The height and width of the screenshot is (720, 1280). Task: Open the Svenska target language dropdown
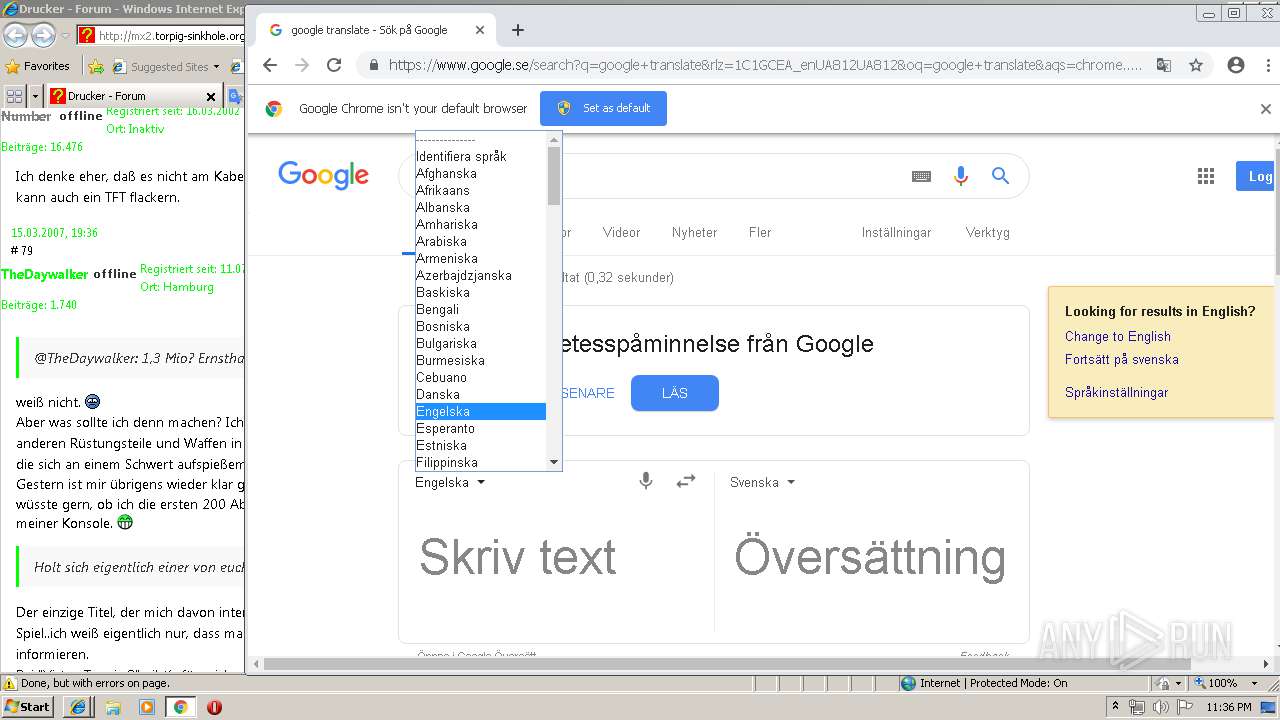coord(762,482)
